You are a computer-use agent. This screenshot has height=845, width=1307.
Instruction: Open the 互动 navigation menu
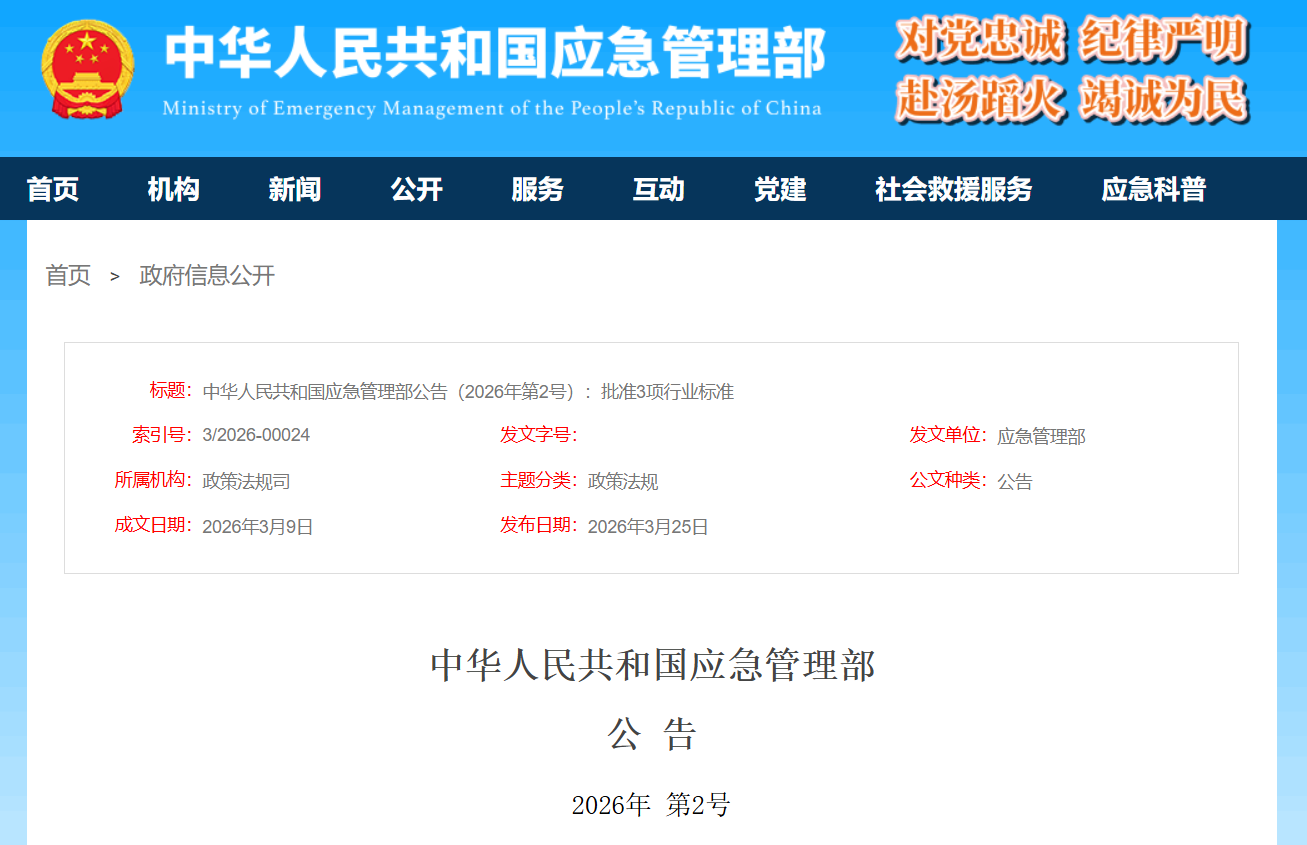tap(658, 189)
